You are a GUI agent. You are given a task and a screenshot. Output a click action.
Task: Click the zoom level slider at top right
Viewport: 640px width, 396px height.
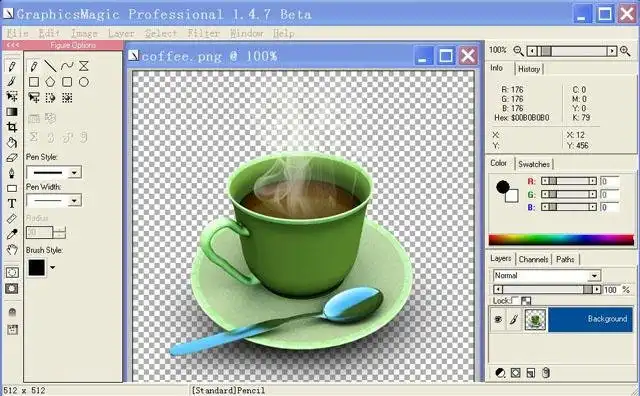click(x=571, y=51)
